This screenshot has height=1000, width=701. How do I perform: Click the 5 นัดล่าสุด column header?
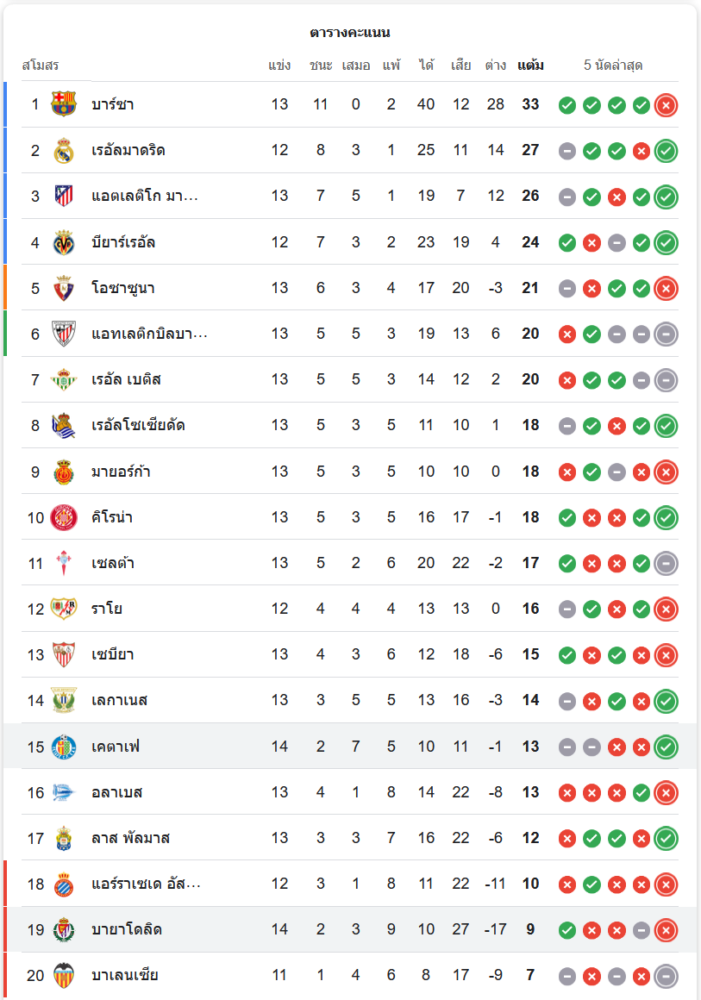(x=613, y=66)
